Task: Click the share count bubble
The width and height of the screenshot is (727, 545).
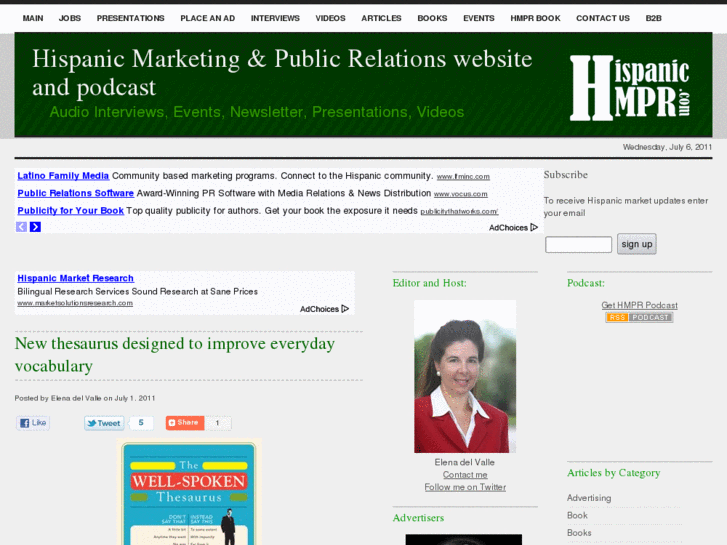Action: (217, 423)
